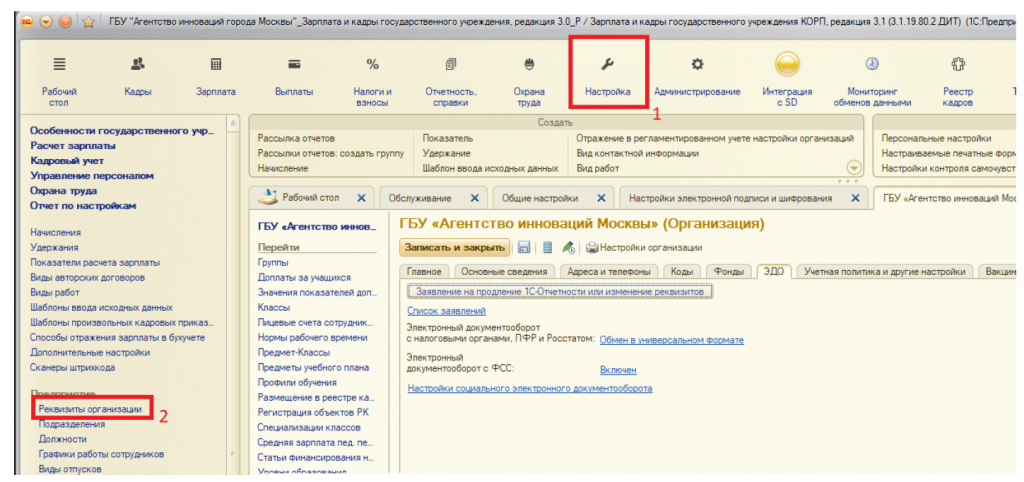This screenshot has width=1024, height=482.
Task: Click left panel scrollbar up arrow
Action: (x=234, y=123)
